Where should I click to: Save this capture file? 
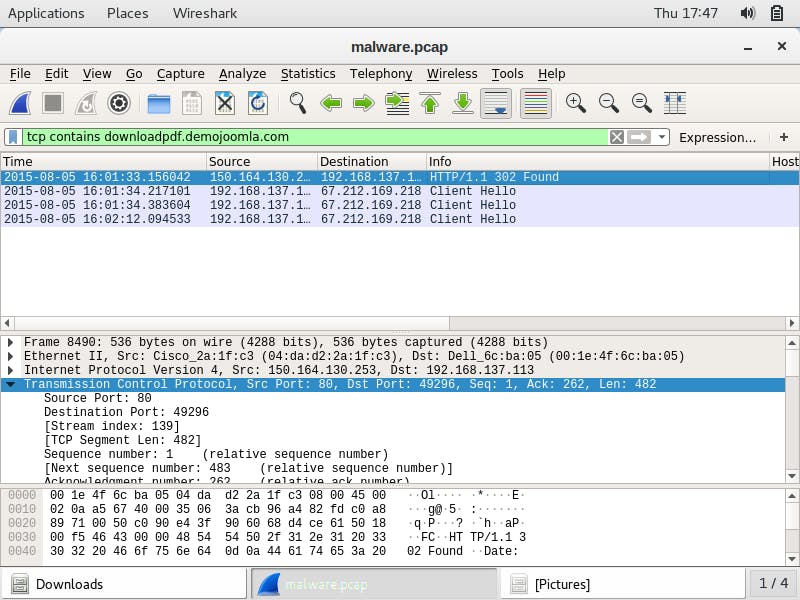192,104
